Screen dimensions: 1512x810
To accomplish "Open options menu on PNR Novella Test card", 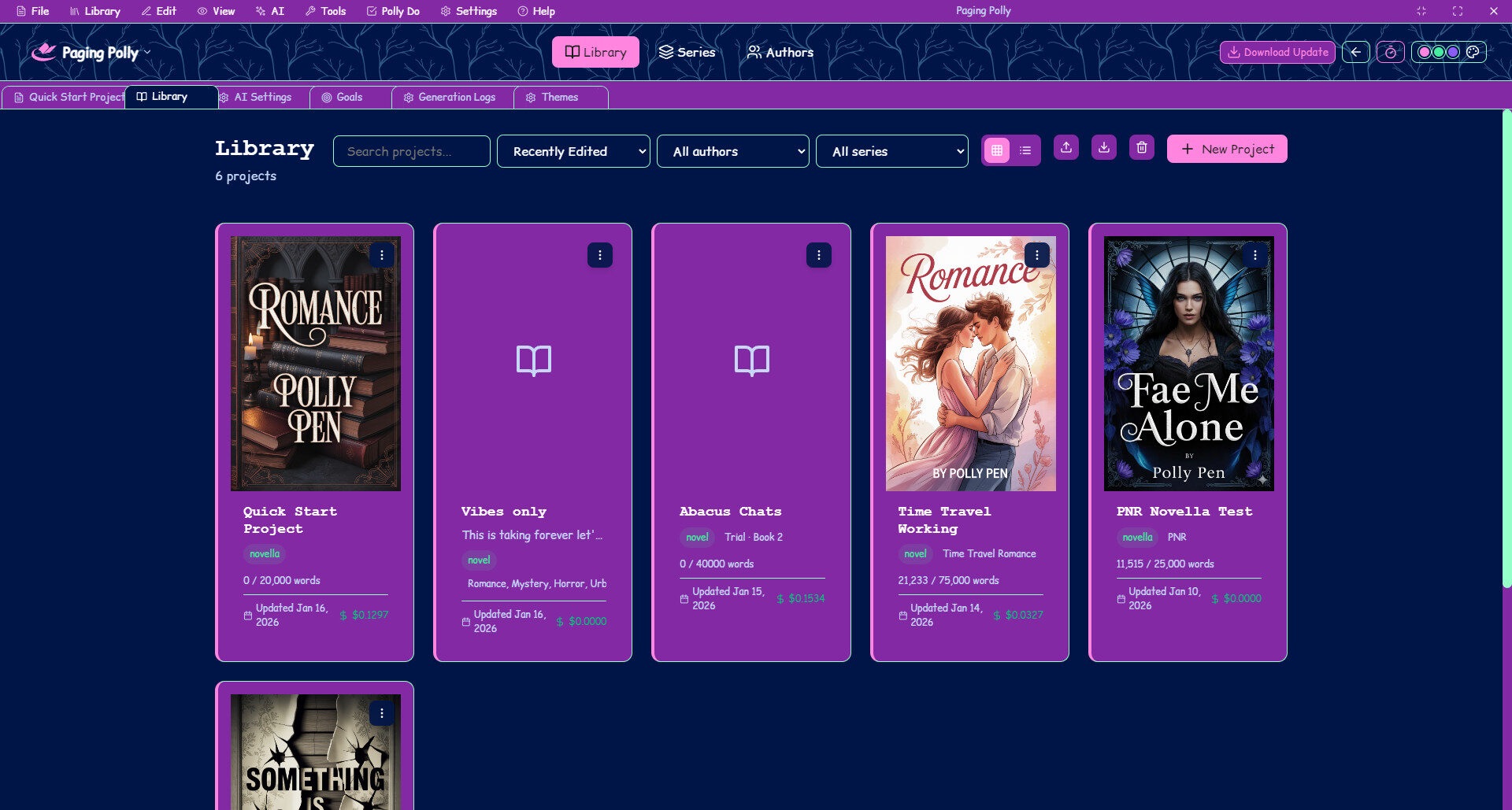I will [1254, 255].
